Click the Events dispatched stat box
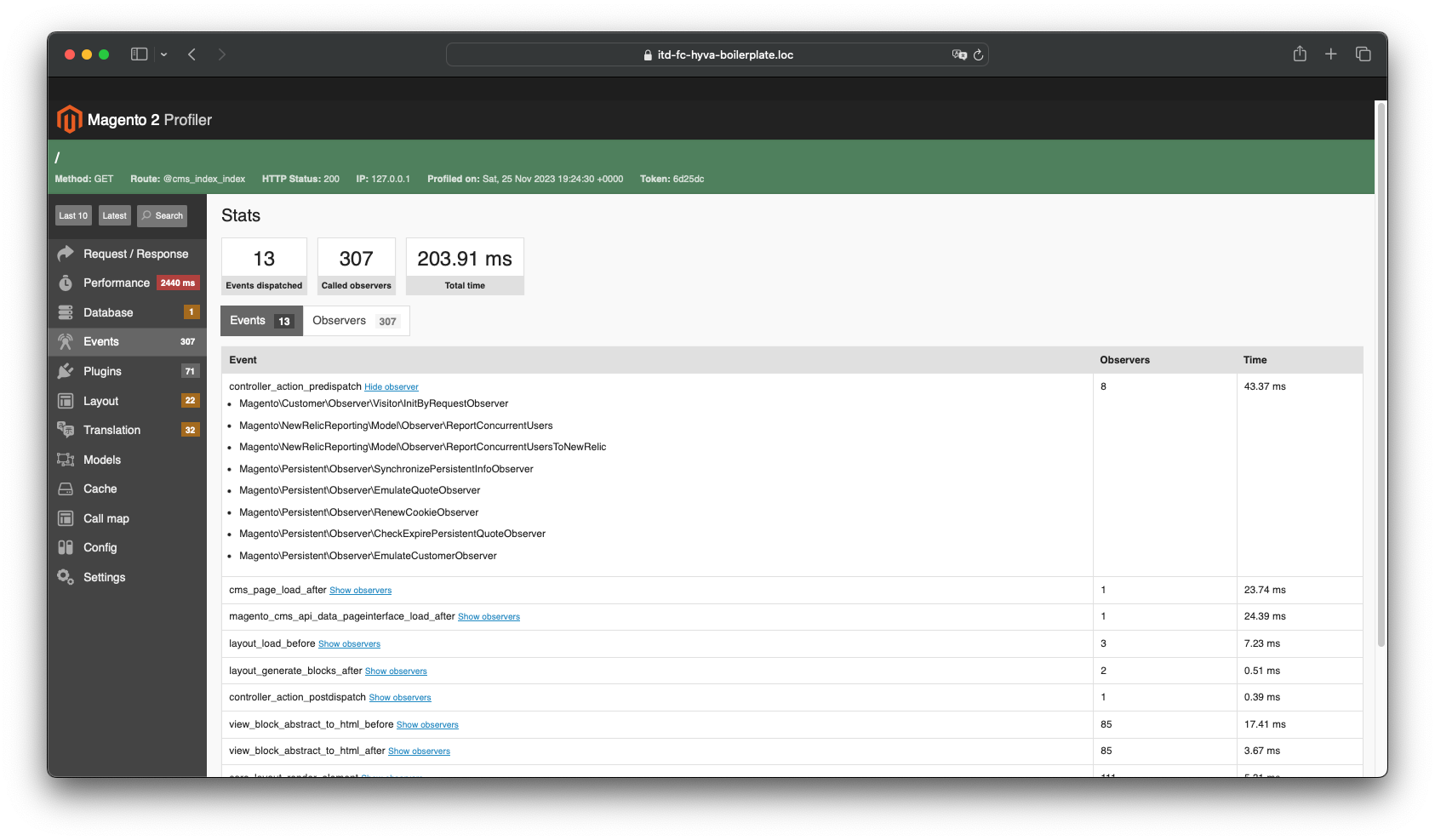Viewport: 1435px width, 840px height. (x=264, y=266)
